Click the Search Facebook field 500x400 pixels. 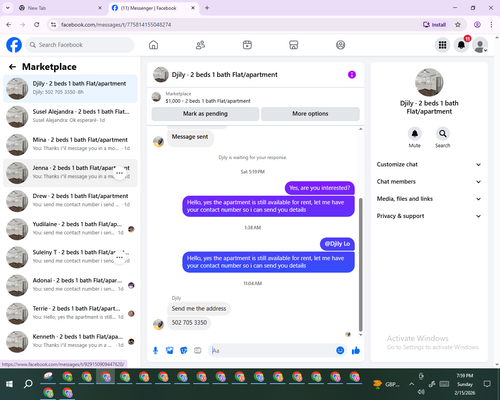80,45
